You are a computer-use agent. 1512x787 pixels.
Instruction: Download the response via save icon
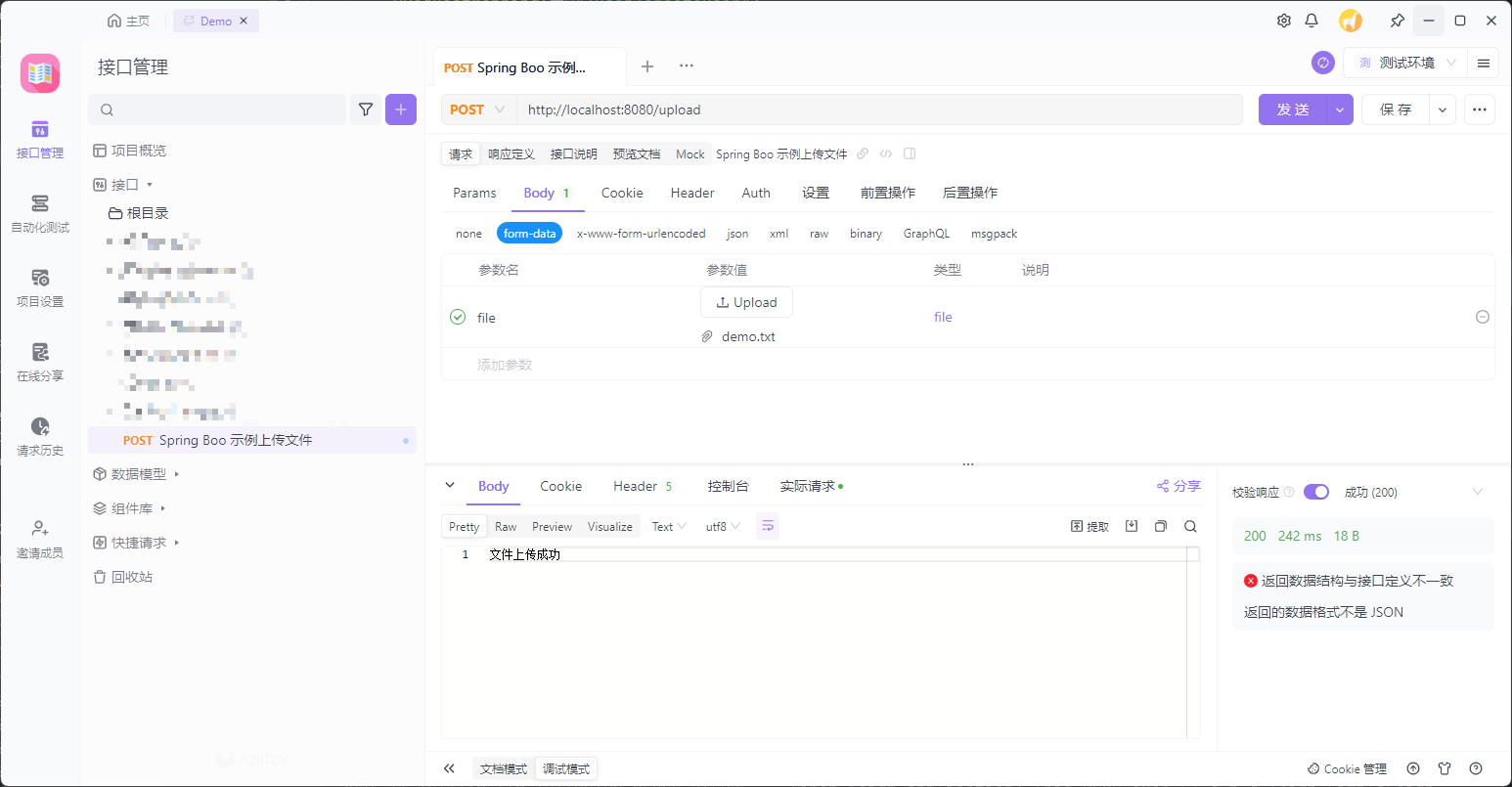tap(1132, 526)
